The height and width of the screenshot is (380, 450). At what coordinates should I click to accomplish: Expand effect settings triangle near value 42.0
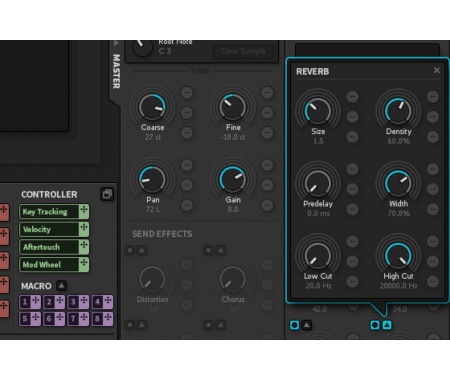[306, 325]
